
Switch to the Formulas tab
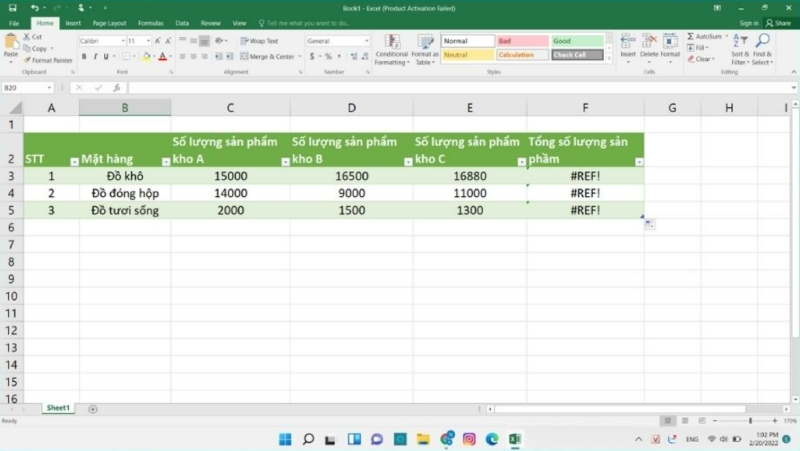[x=151, y=22]
